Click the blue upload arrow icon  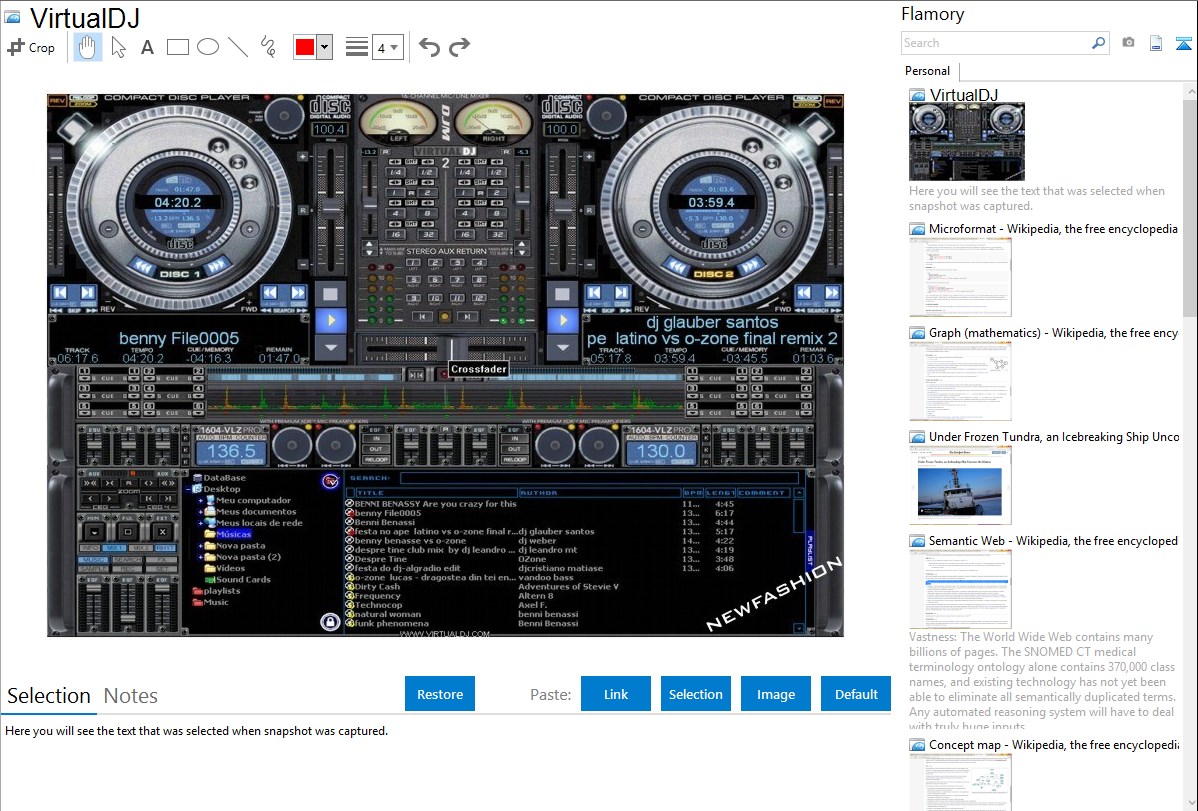(1183, 43)
